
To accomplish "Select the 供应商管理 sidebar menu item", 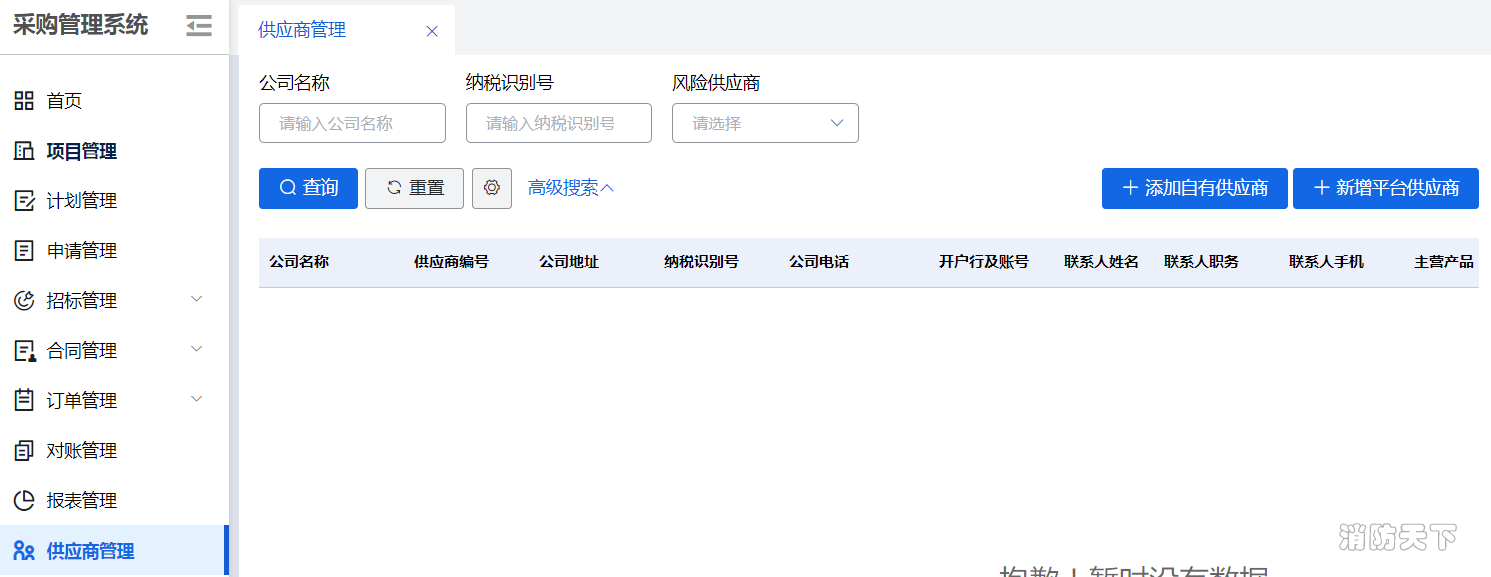I will coord(90,551).
